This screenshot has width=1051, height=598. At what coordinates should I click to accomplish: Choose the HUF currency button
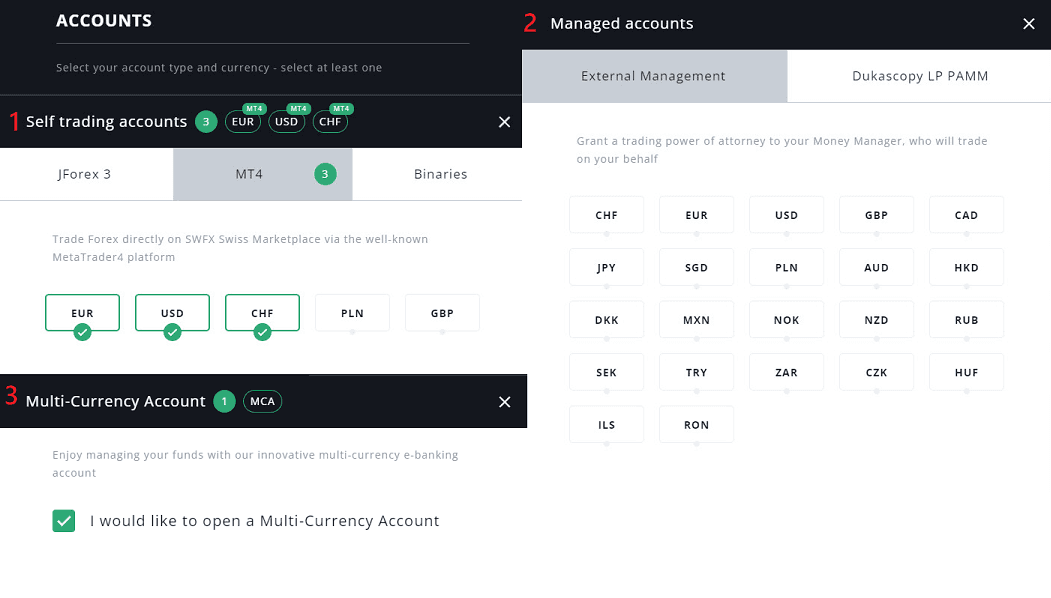click(967, 372)
